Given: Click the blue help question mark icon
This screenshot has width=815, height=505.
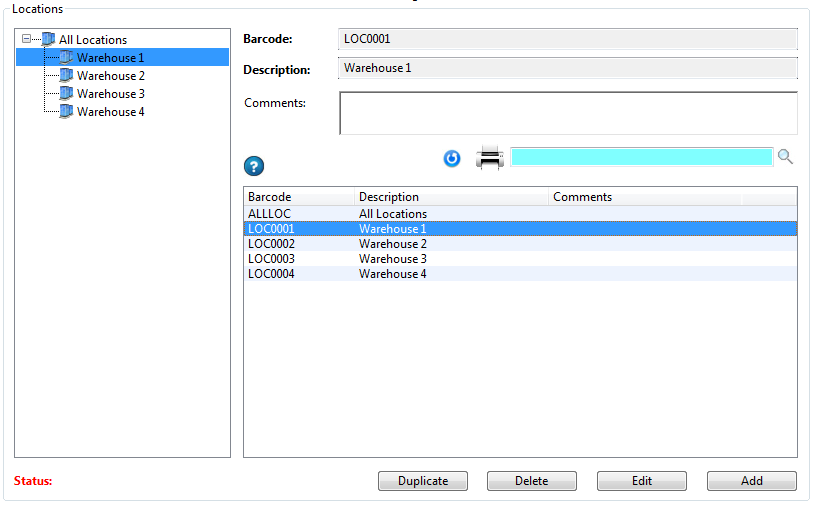Looking at the screenshot, I should (254, 166).
